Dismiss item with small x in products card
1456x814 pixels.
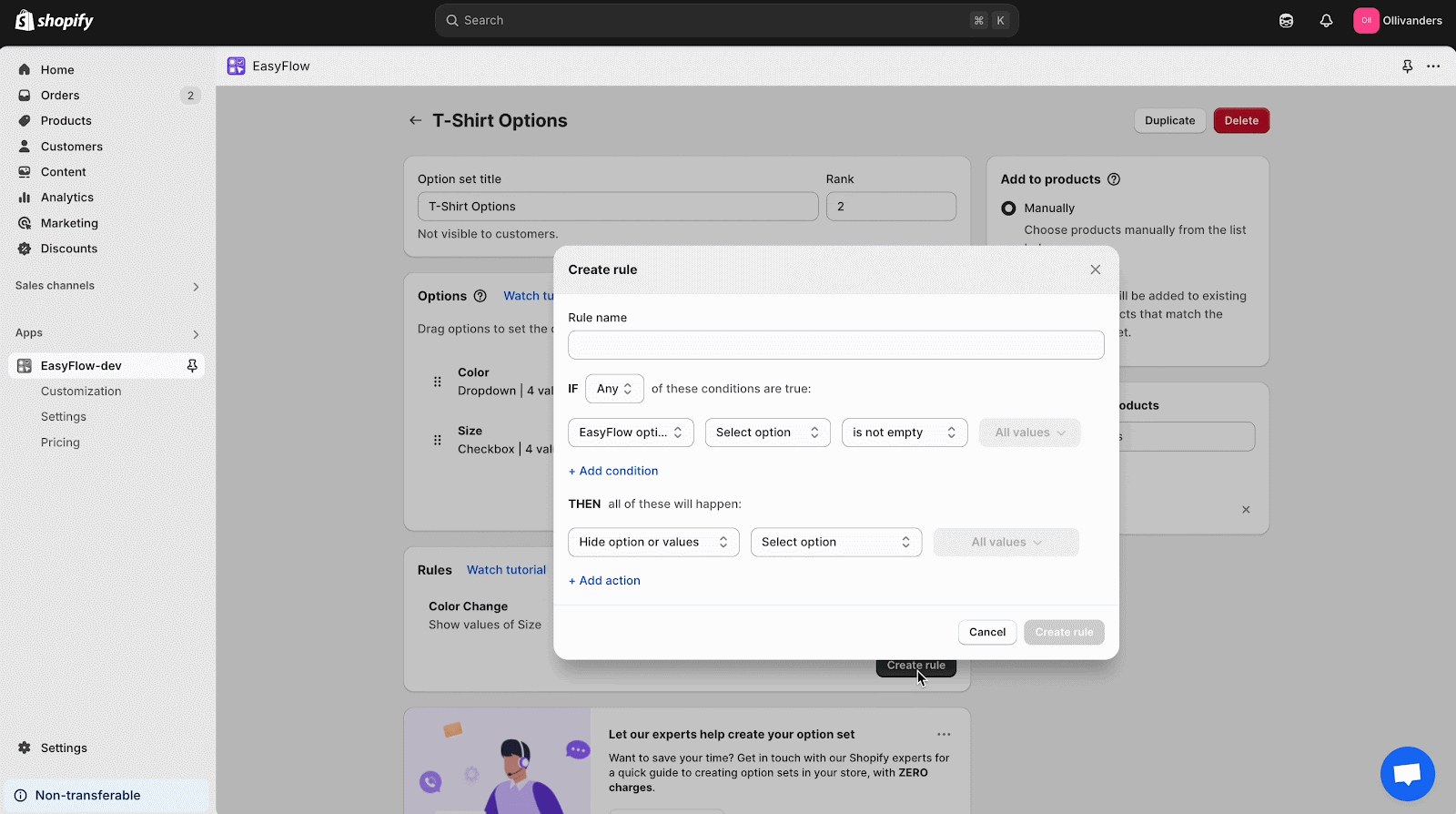[x=1246, y=510]
